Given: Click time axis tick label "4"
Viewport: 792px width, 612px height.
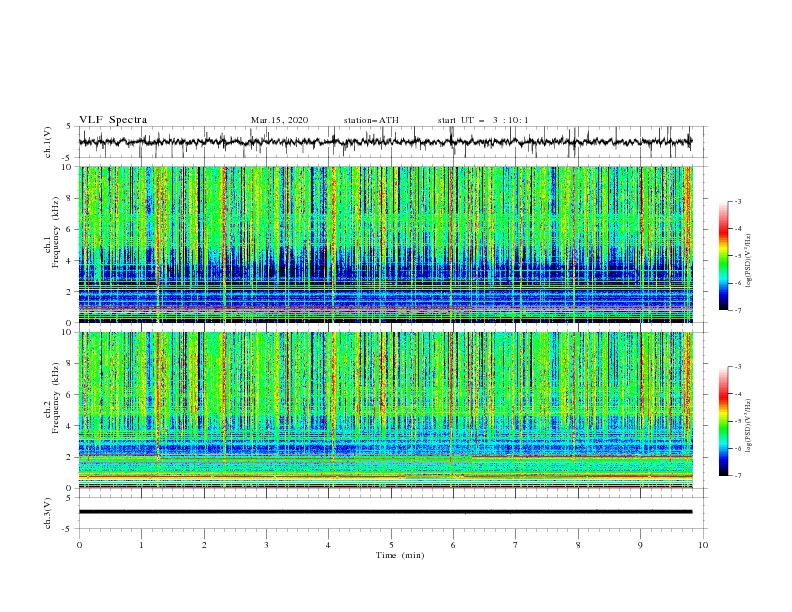Looking at the screenshot, I should point(328,546).
